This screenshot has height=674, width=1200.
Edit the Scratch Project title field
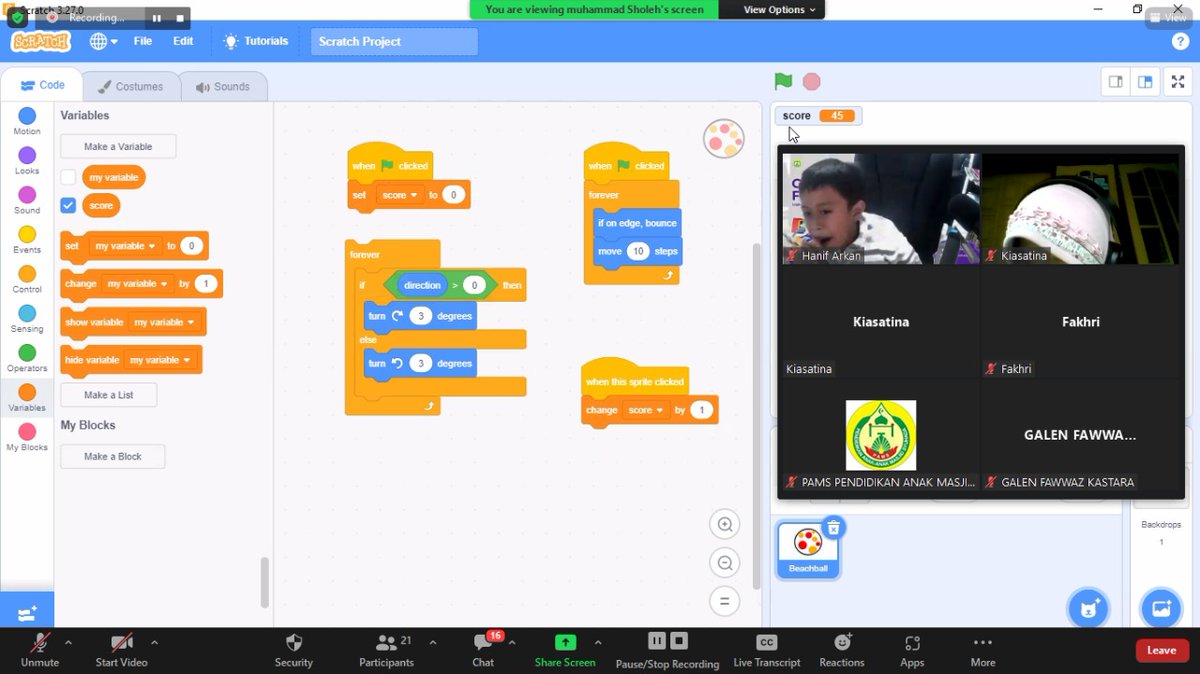pyautogui.click(x=394, y=42)
